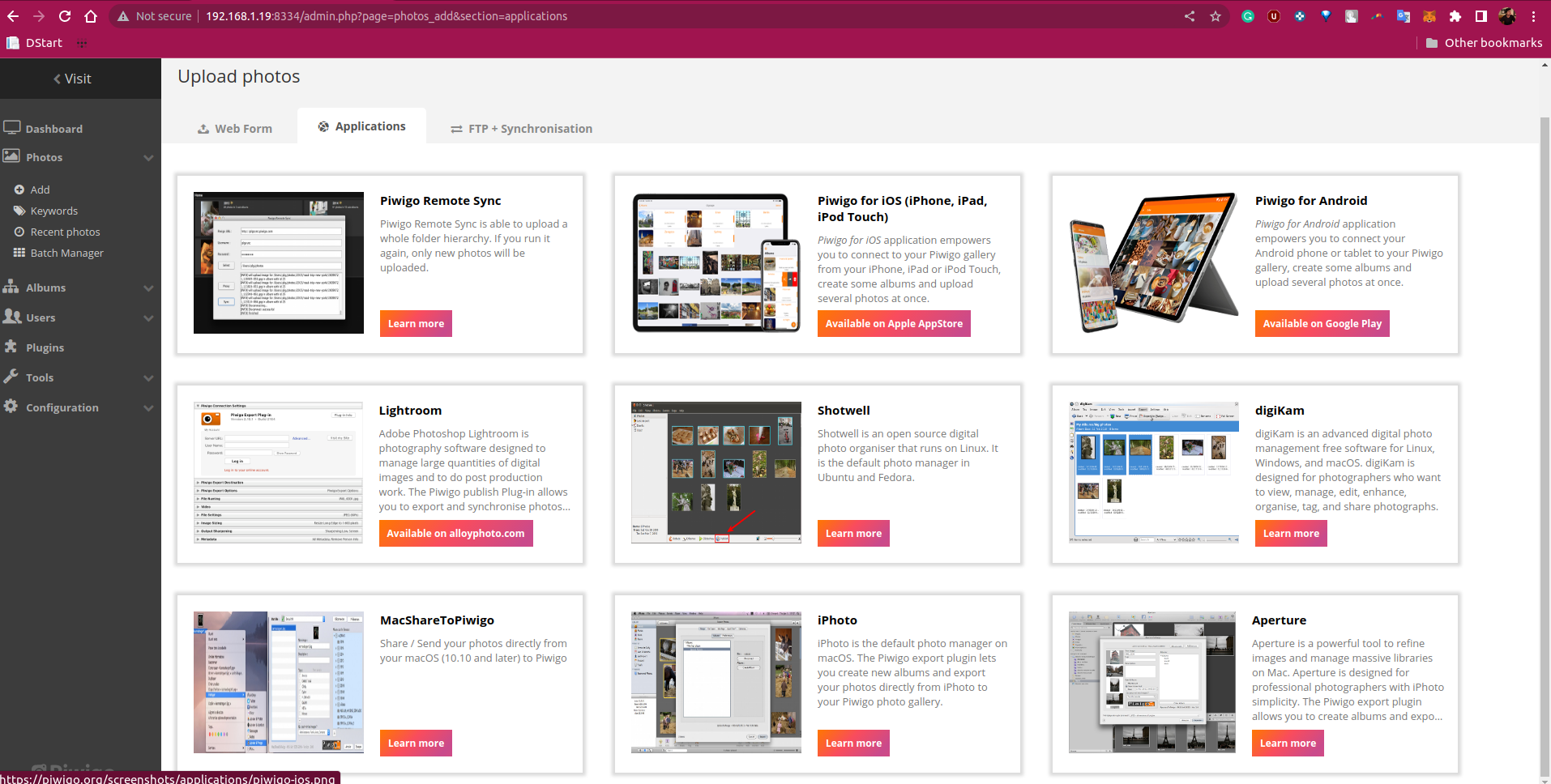
Task: Open the digiKam screenshot thumbnail
Action: click(x=1154, y=472)
